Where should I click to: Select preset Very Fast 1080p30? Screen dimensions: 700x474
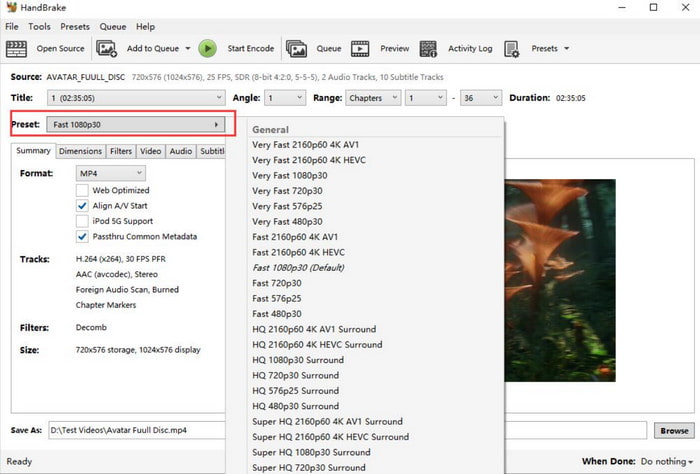click(x=289, y=175)
